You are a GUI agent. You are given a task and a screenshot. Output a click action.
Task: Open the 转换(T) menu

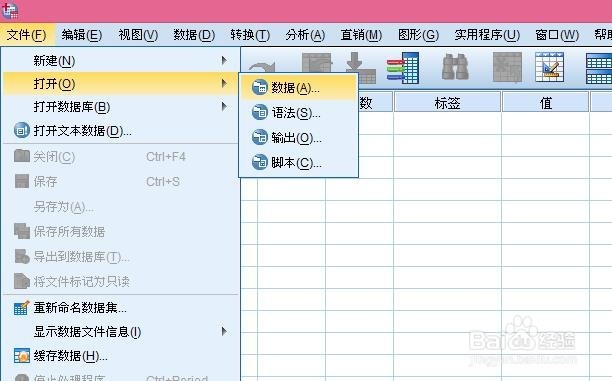click(x=250, y=35)
